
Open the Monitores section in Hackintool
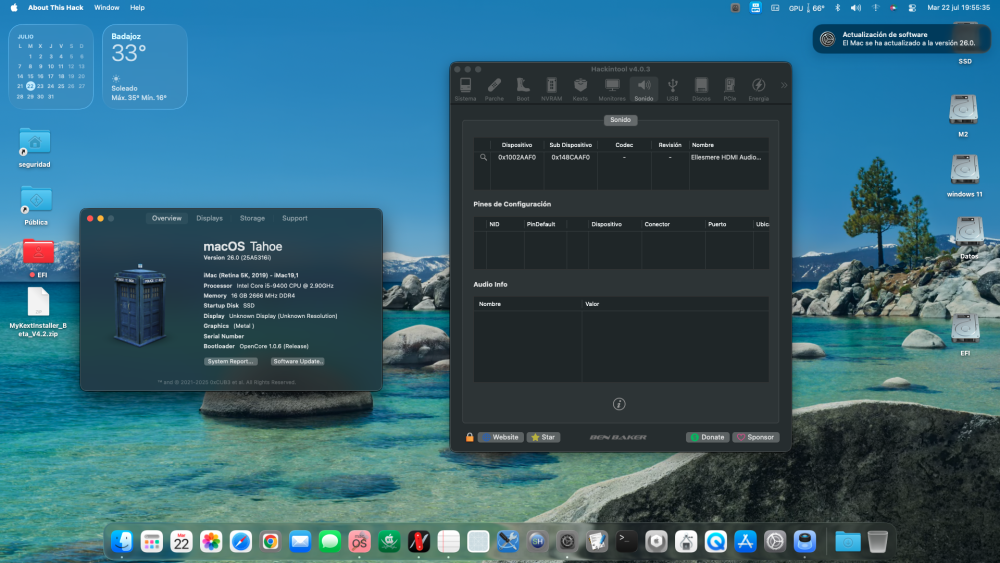(x=612, y=89)
